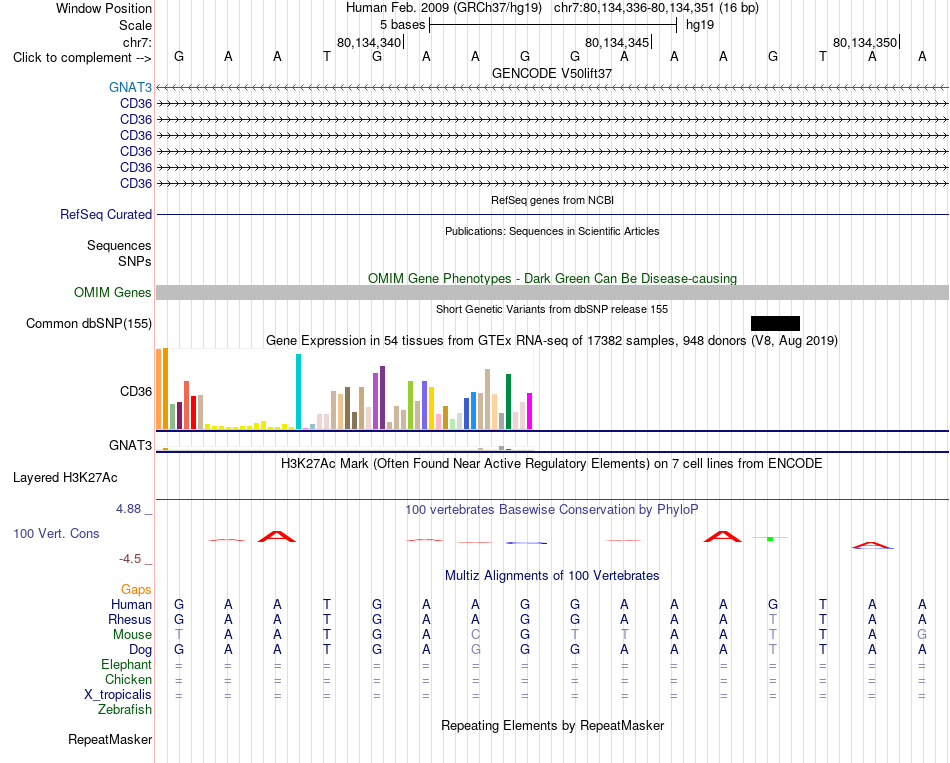Open the RefSeq Curated track label
The height and width of the screenshot is (763, 950).
106,215
